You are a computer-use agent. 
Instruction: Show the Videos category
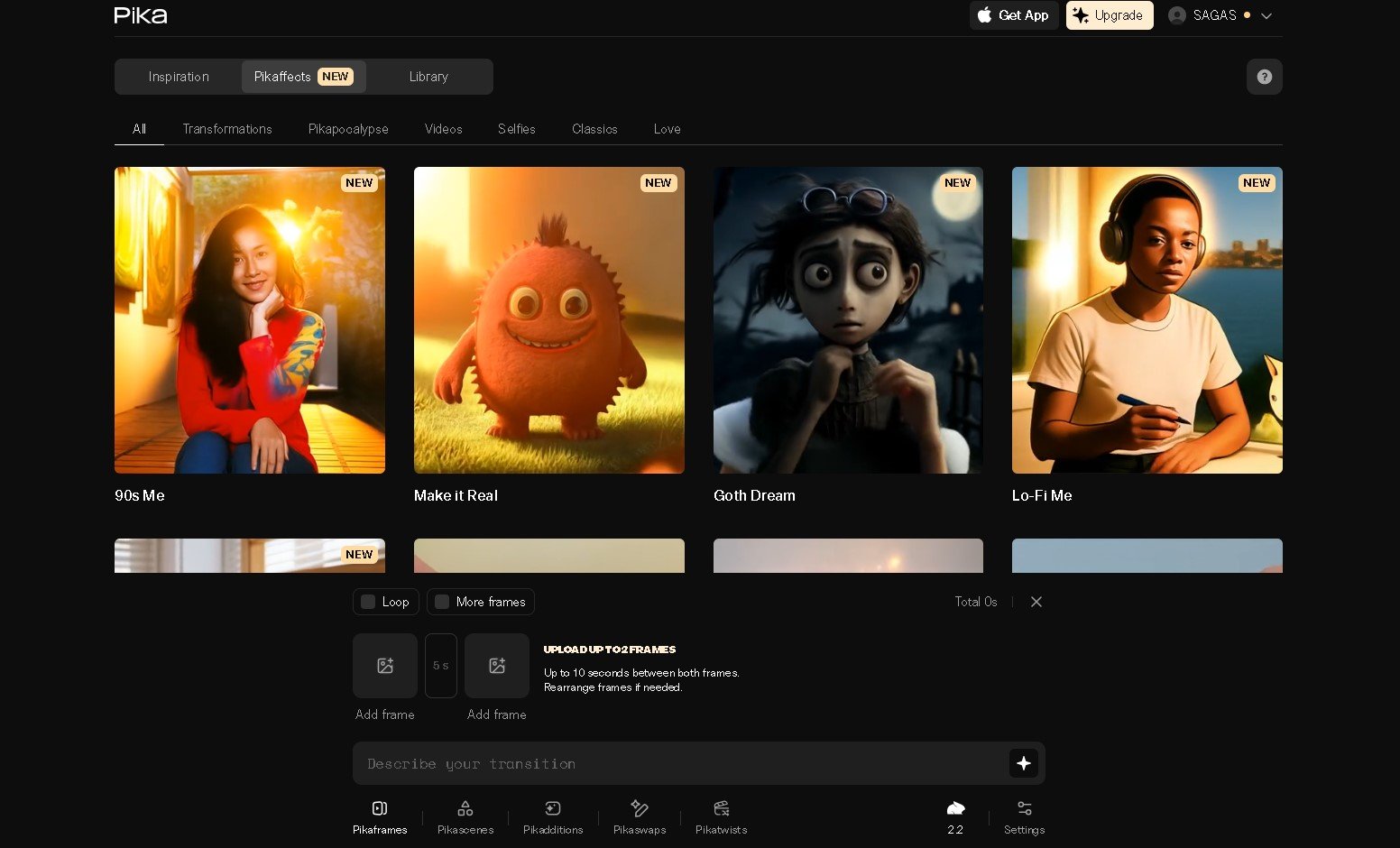[444, 129]
